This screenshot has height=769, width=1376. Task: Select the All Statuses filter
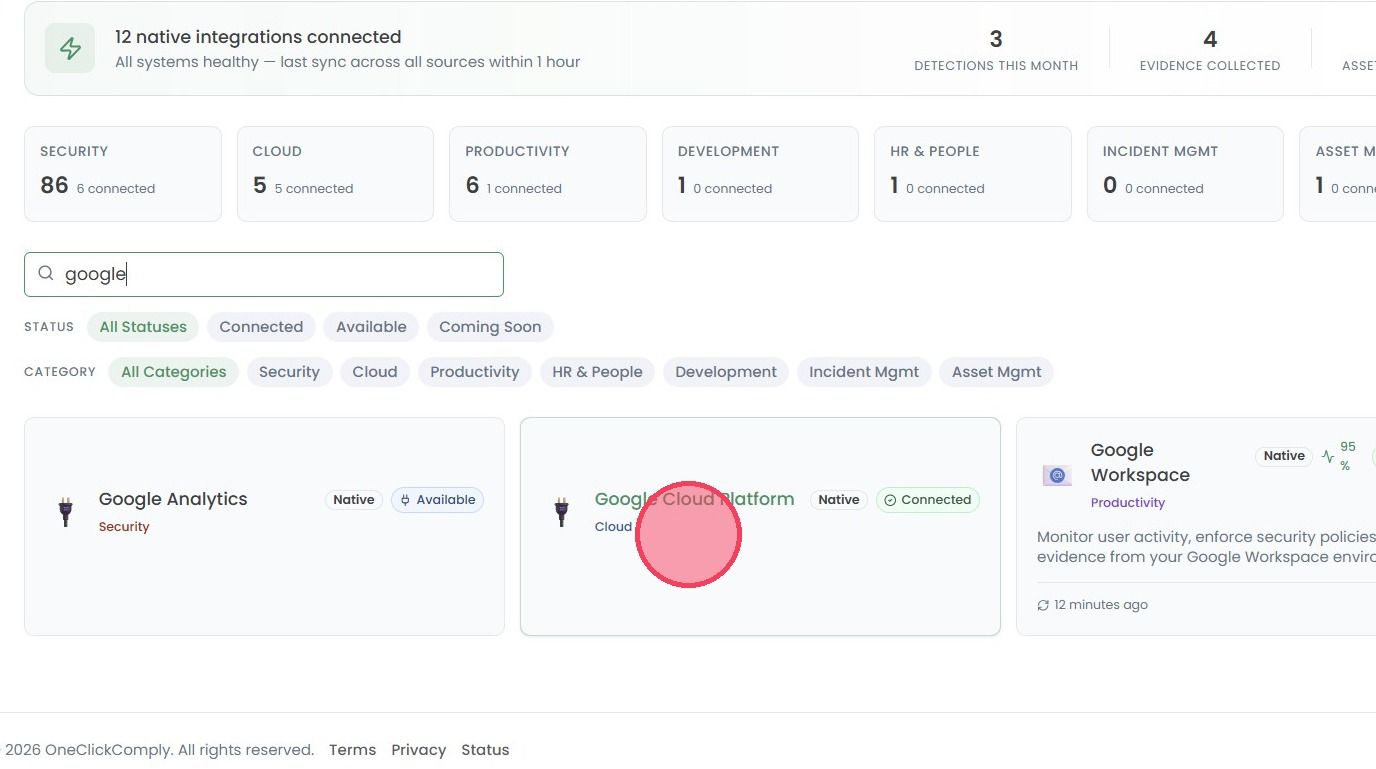coord(143,327)
